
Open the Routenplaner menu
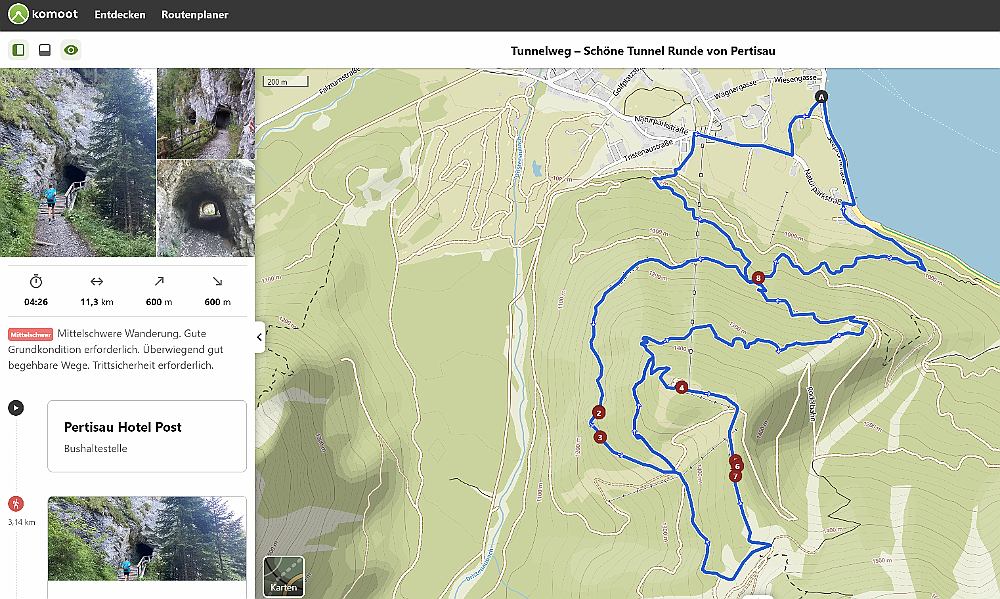[194, 15]
